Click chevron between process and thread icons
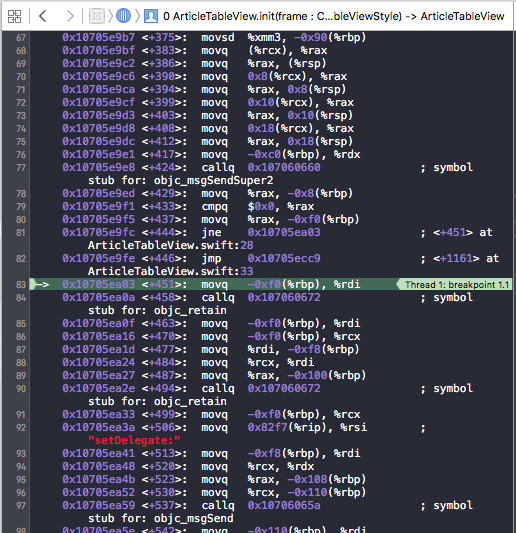Image resolution: width=516 pixels, height=533 pixels. (x=110, y=16)
